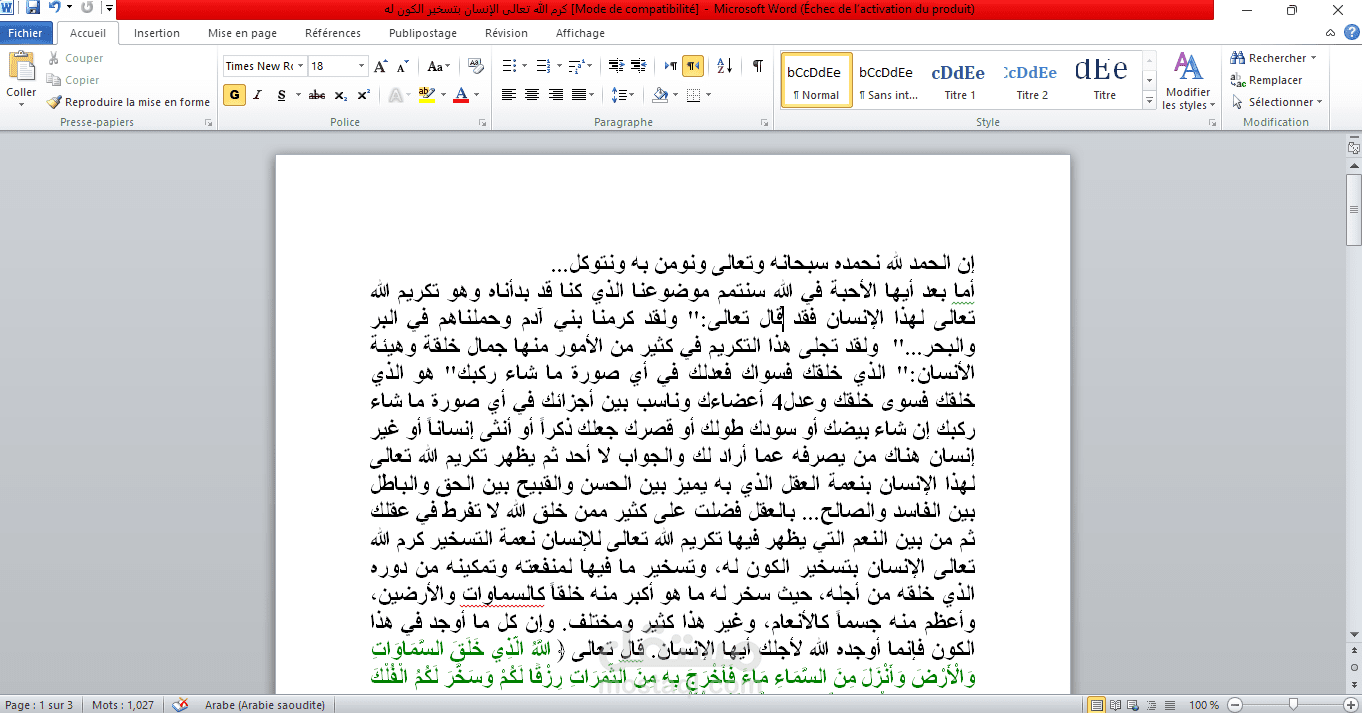
Task: Undo the last action in quick access toolbar
Action: pyautogui.click(x=54, y=8)
